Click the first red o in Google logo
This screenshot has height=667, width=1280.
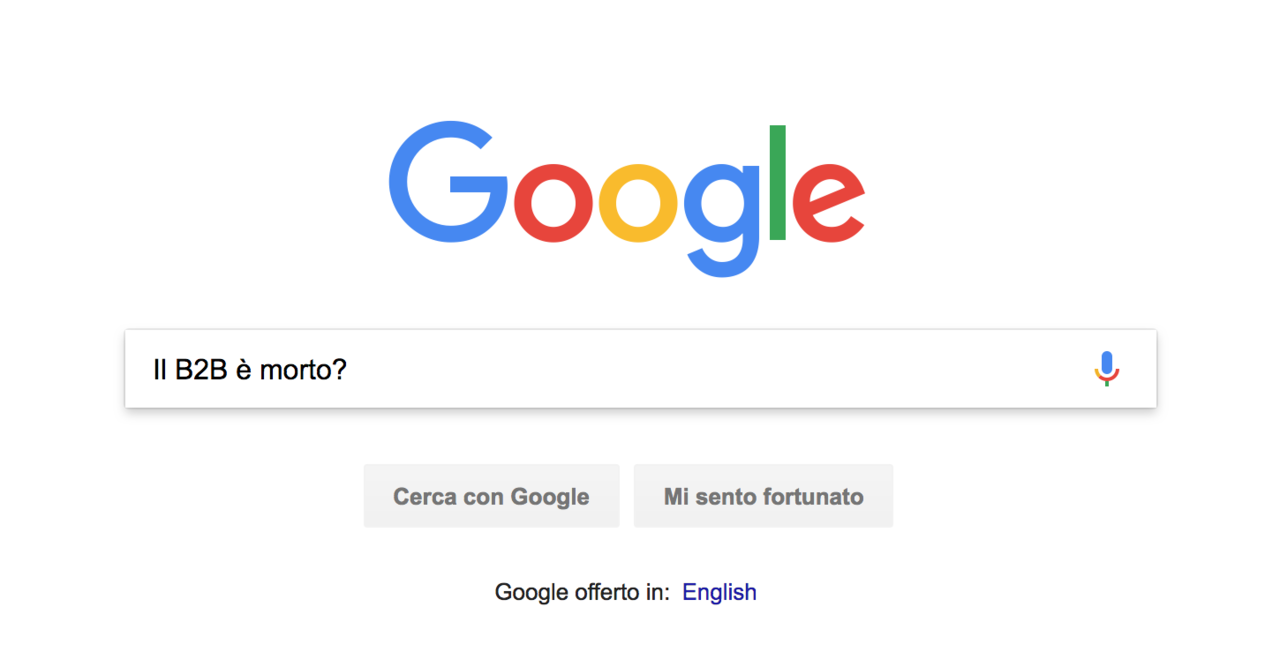pyautogui.click(x=554, y=201)
